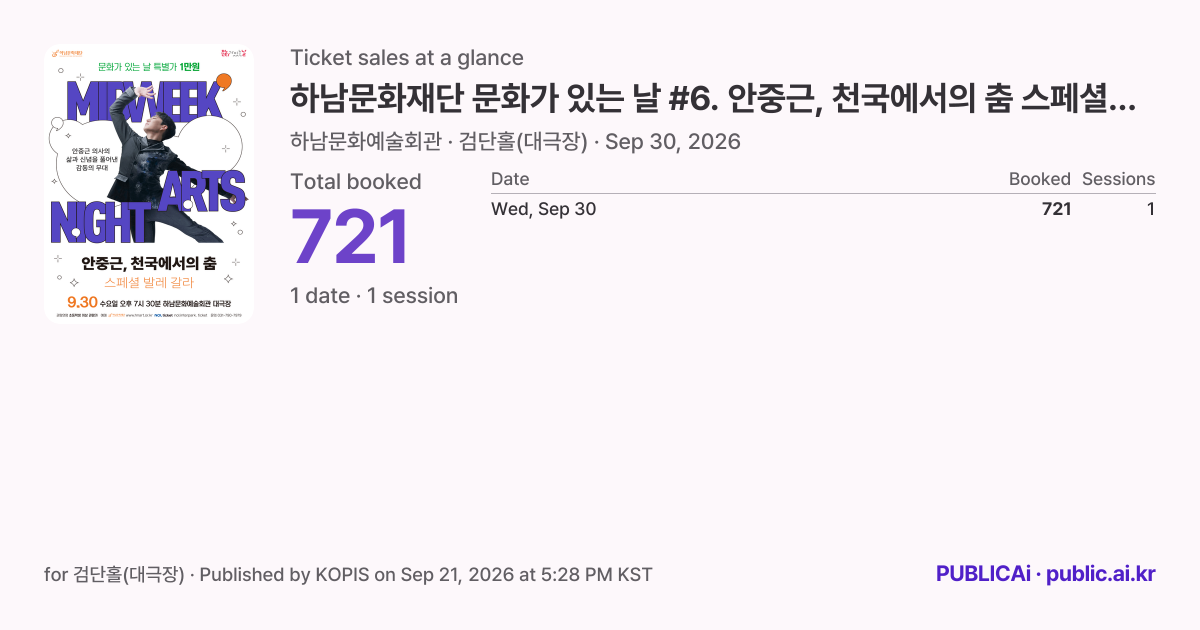This screenshot has height=630, width=1200.
Task: Click the 'Total booked' label
Action: [x=356, y=182]
